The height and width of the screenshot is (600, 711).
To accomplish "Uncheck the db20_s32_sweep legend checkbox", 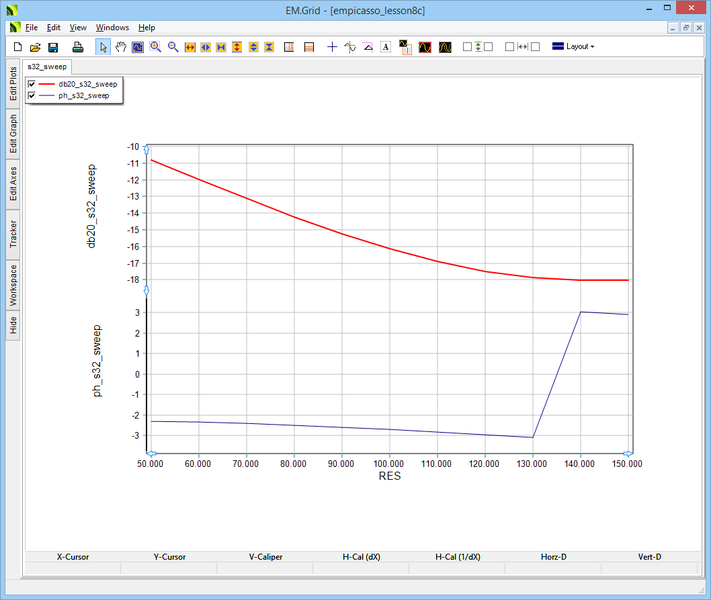I will point(32,84).
